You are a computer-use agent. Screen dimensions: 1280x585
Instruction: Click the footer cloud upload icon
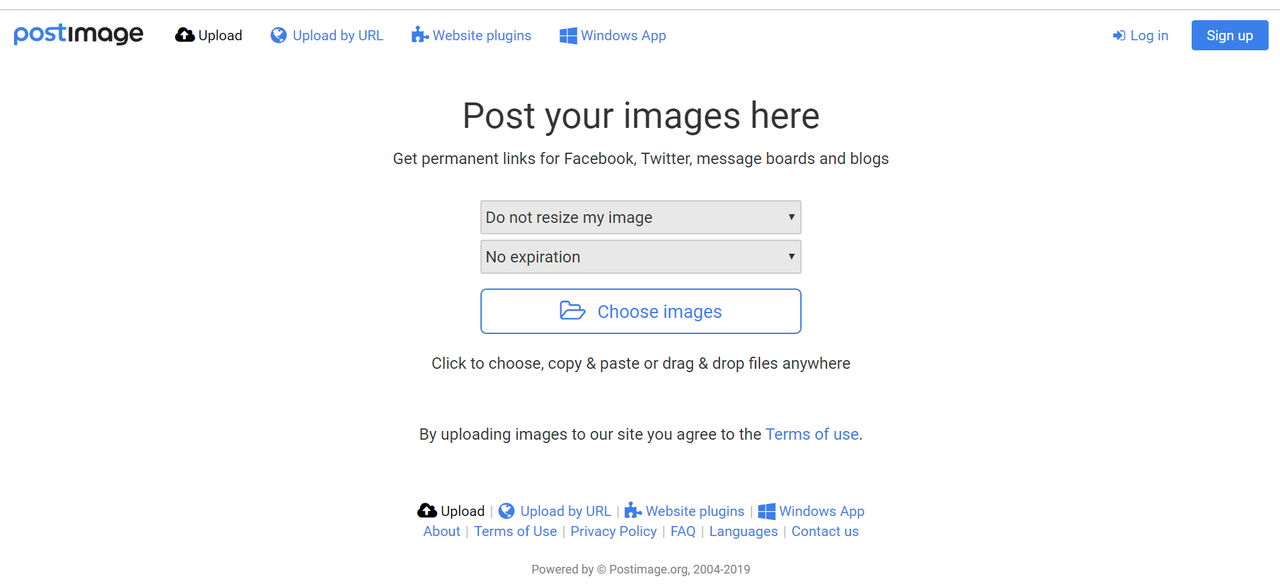tap(427, 510)
